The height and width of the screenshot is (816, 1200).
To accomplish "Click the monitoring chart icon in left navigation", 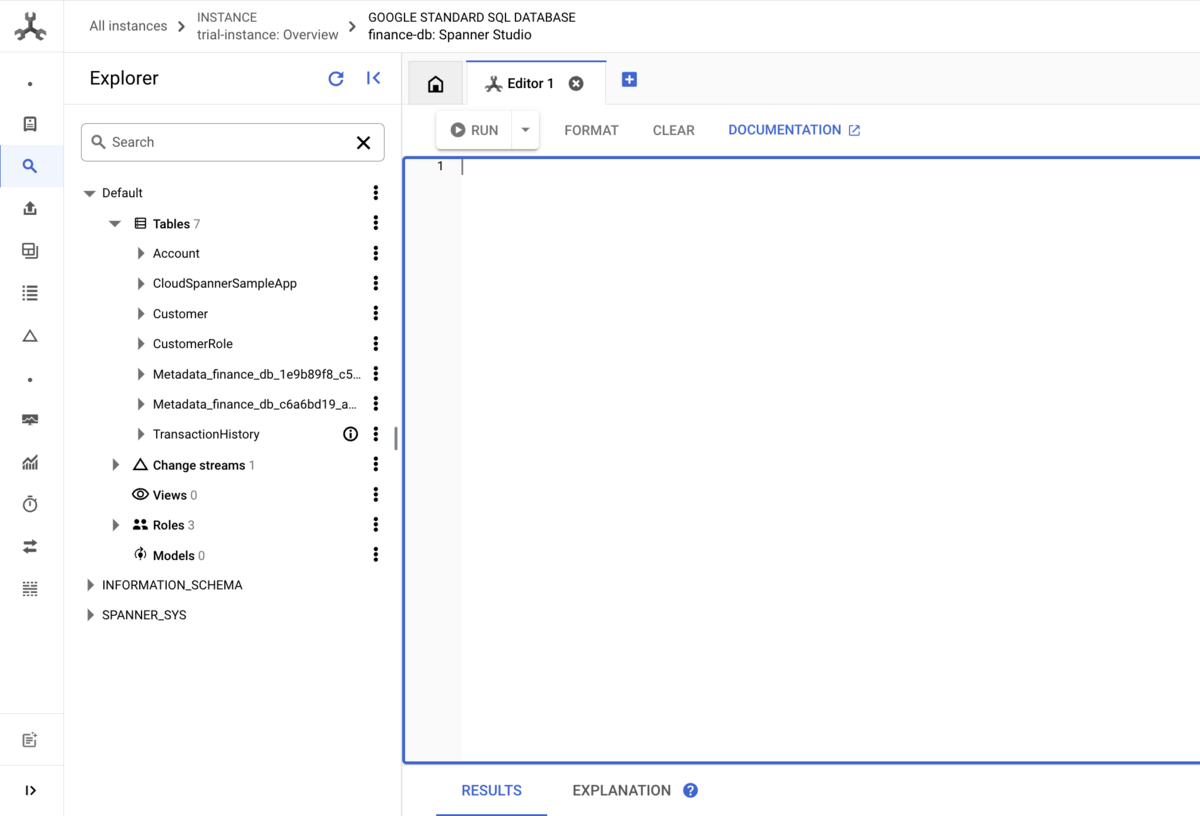I will (x=31, y=462).
